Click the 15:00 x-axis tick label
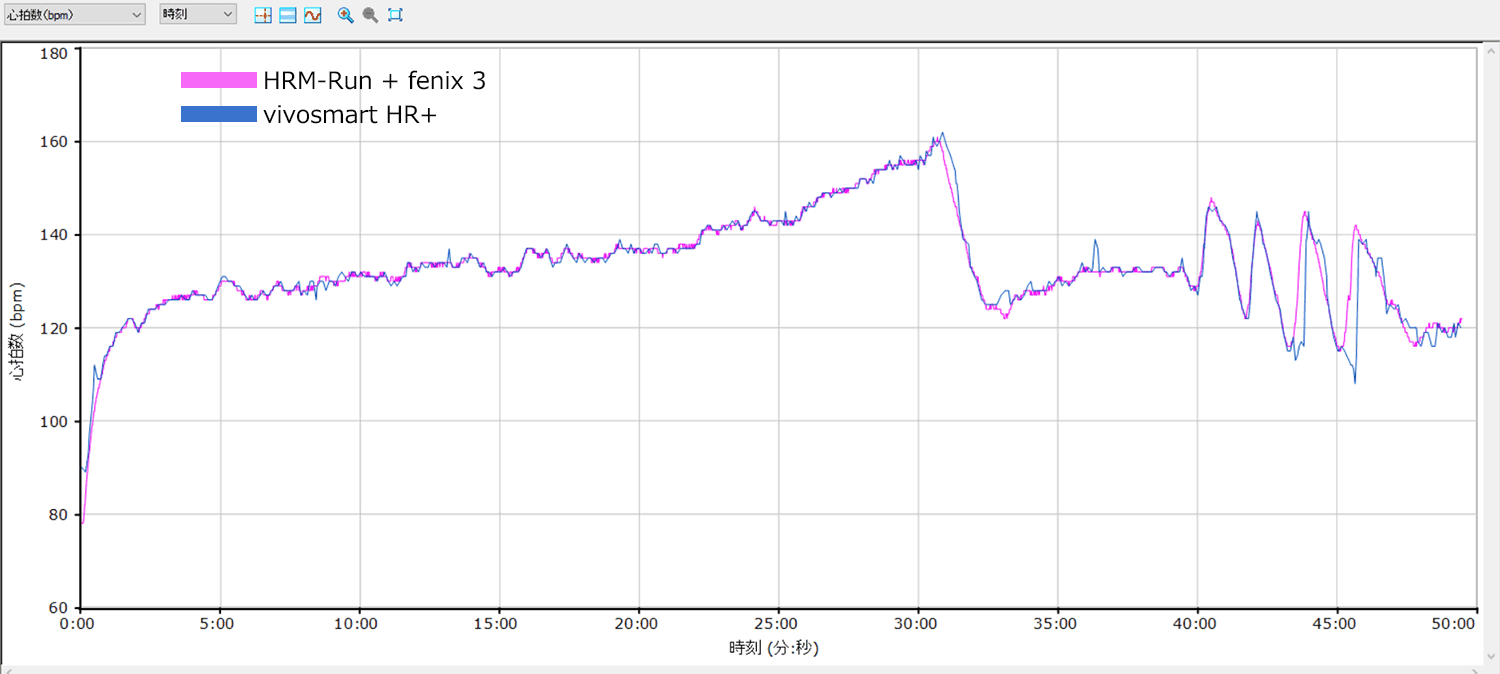Image resolution: width=1500 pixels, height=674 pixels. [496, 624]
